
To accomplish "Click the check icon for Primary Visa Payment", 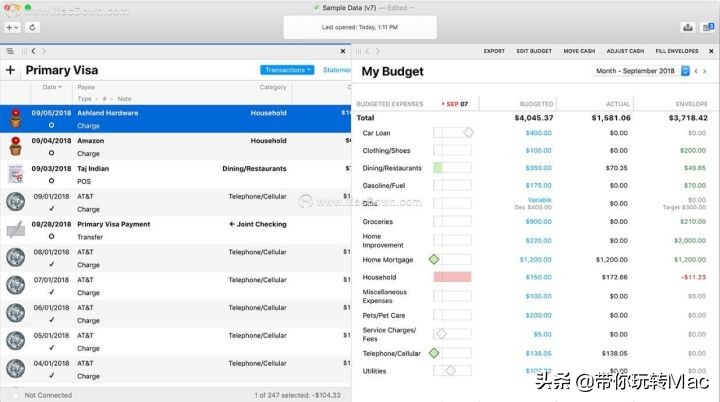I will 16,229.
